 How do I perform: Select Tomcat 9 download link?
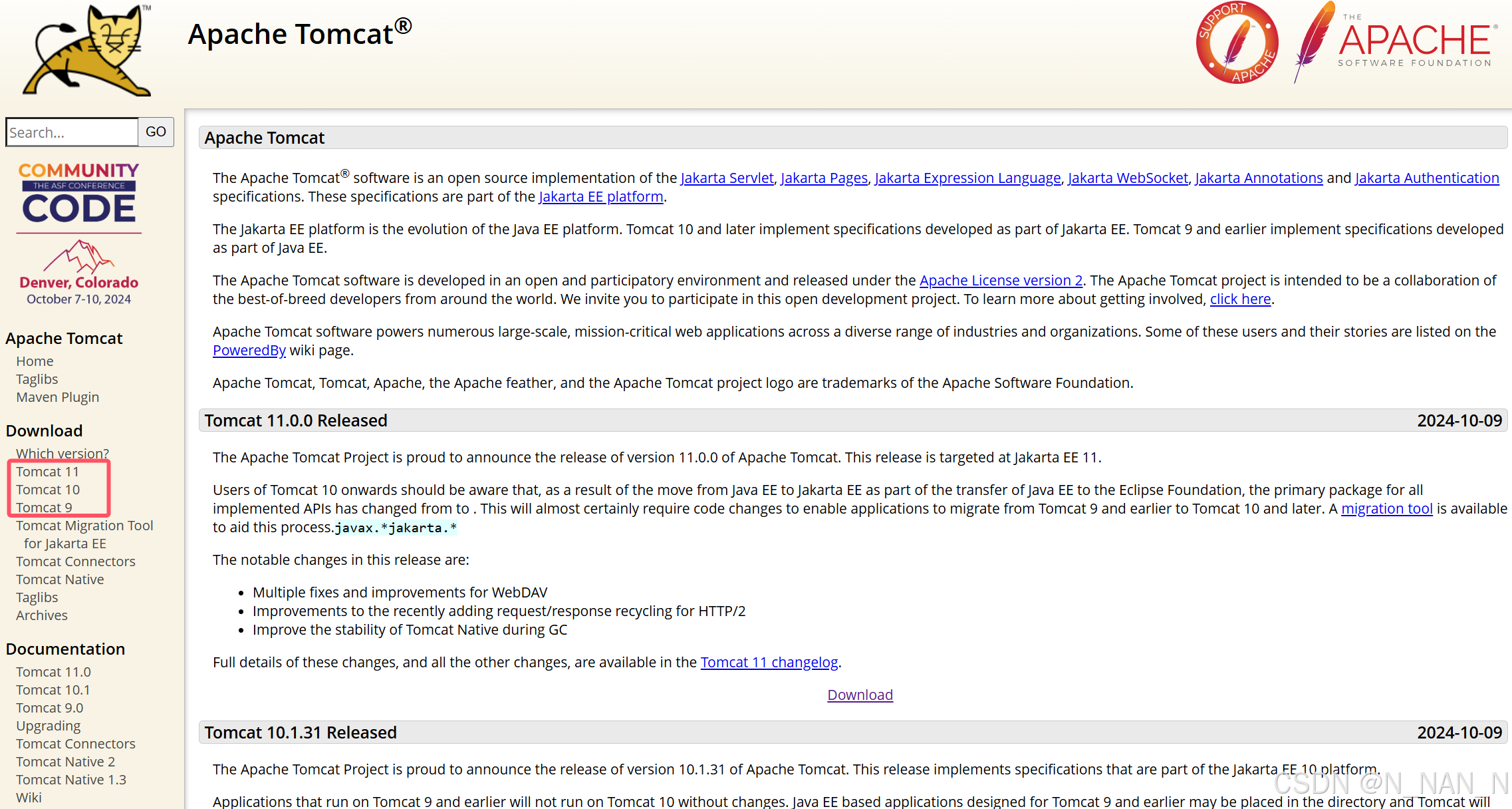[44, 508]
